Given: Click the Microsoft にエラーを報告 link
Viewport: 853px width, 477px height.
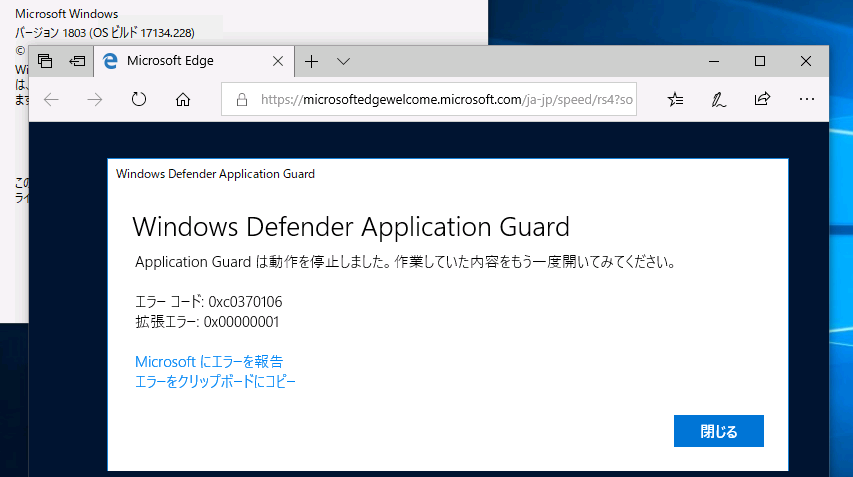Looking at the screenshot, I should pyautogui.click(x=209, y=362).
